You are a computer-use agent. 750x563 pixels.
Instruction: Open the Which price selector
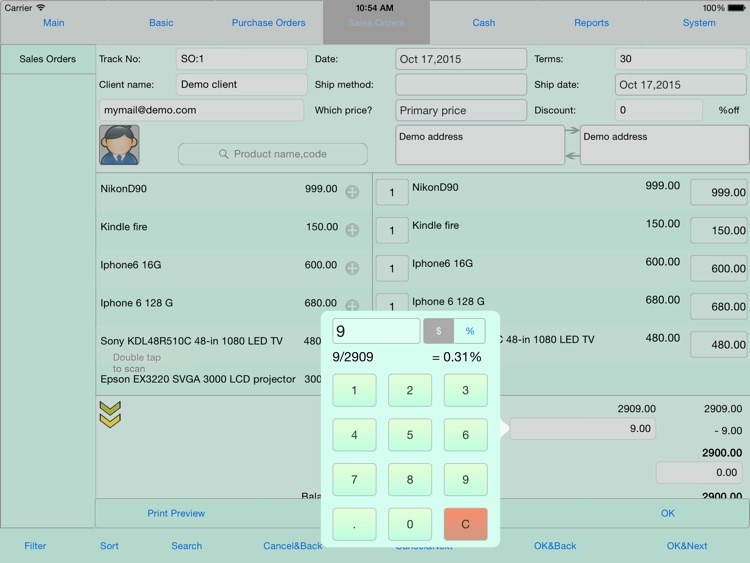pos(461,110)
